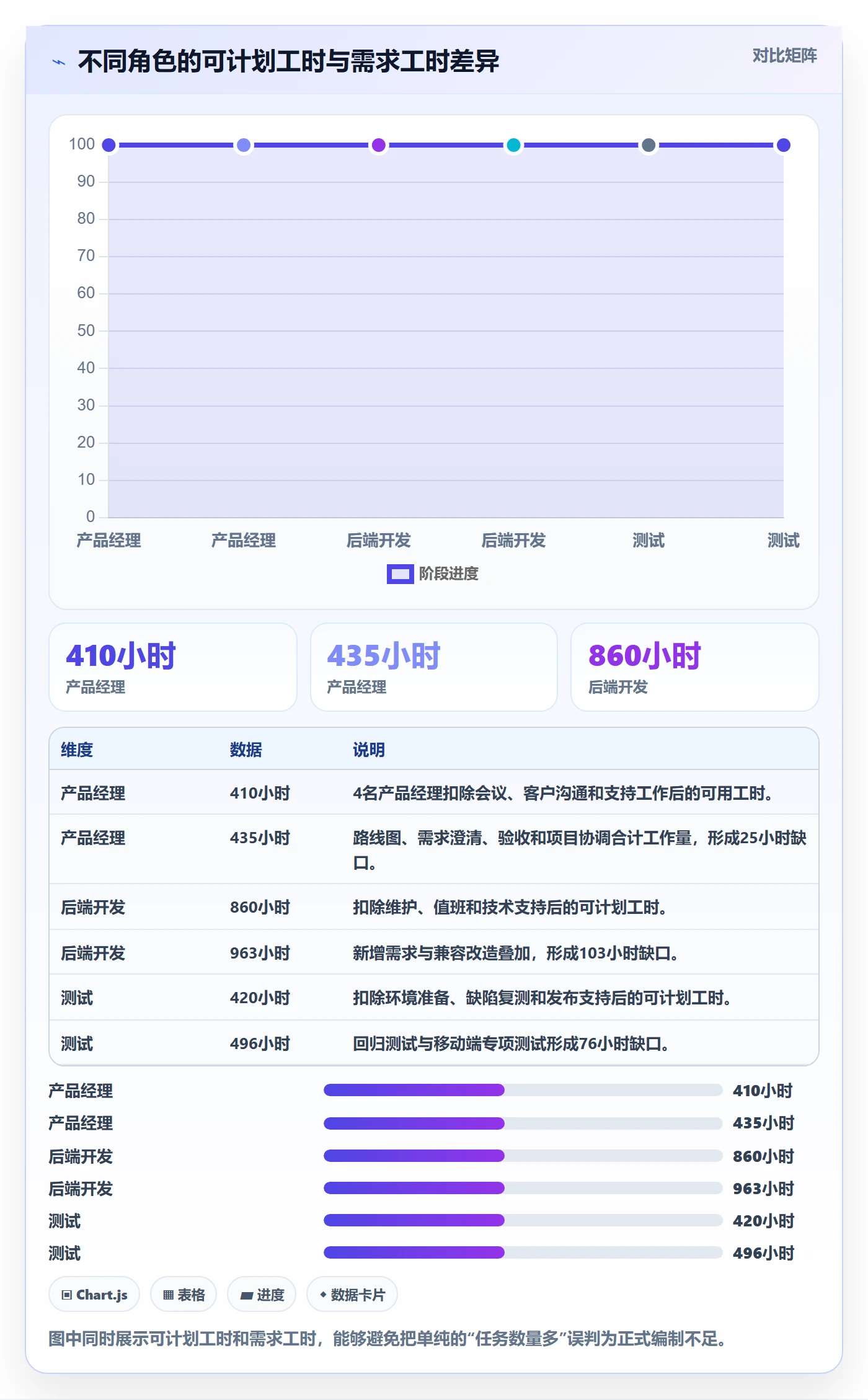Click the footer note about 任务数量多
Viewport: 868px width, 1400px height.
(387, 1339)
